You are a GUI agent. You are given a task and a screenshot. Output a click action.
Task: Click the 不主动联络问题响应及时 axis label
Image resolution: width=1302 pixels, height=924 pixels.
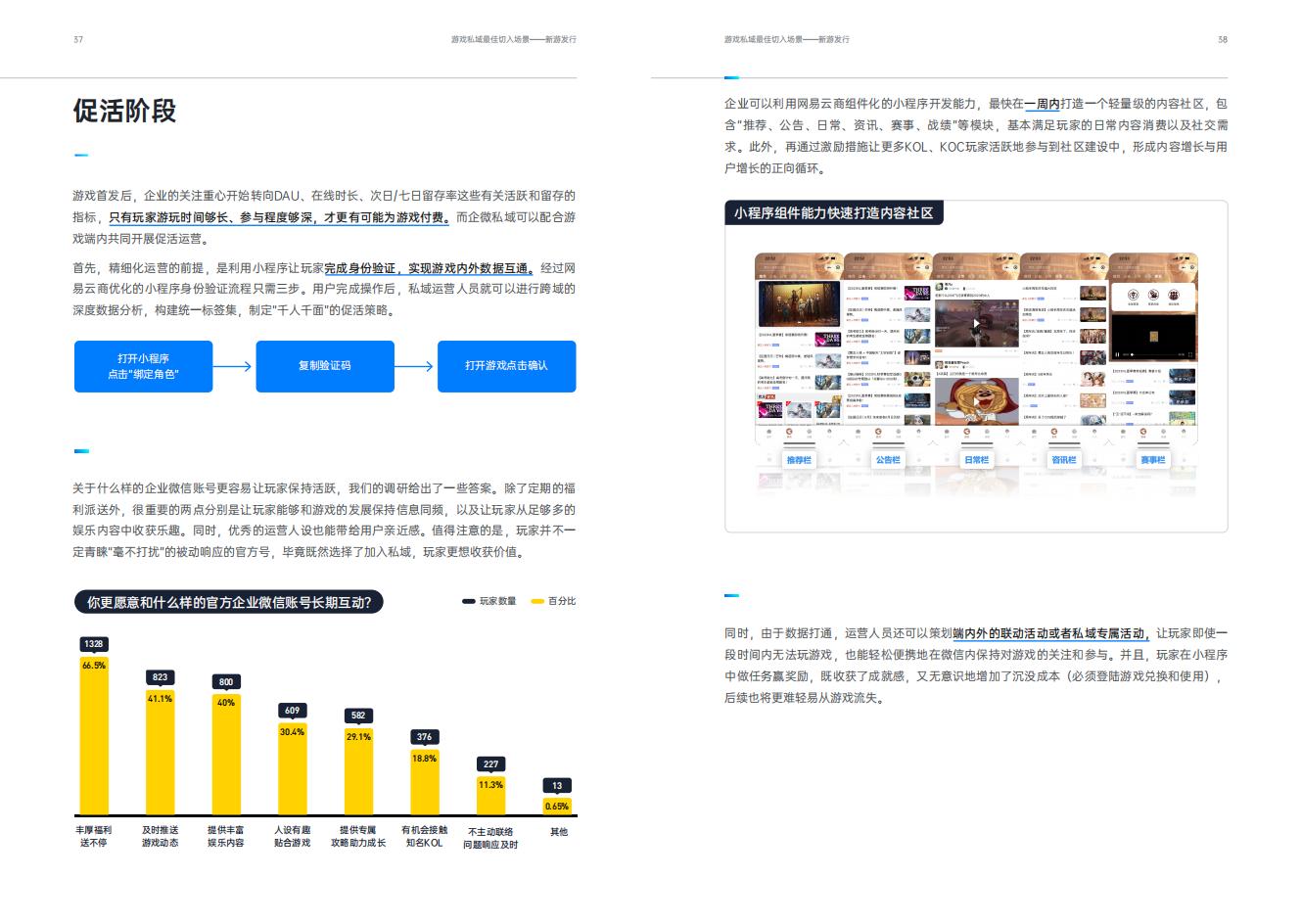[x=490, y=838]
